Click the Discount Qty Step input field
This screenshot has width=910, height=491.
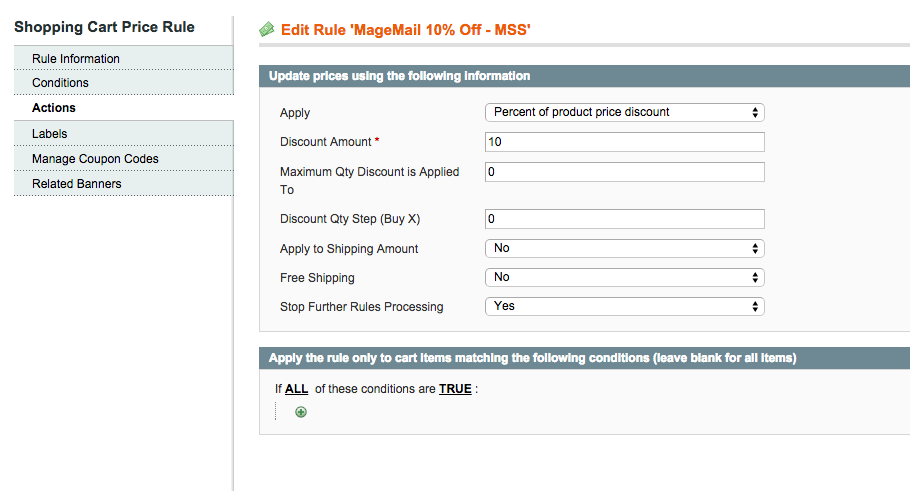coord(624,219)
